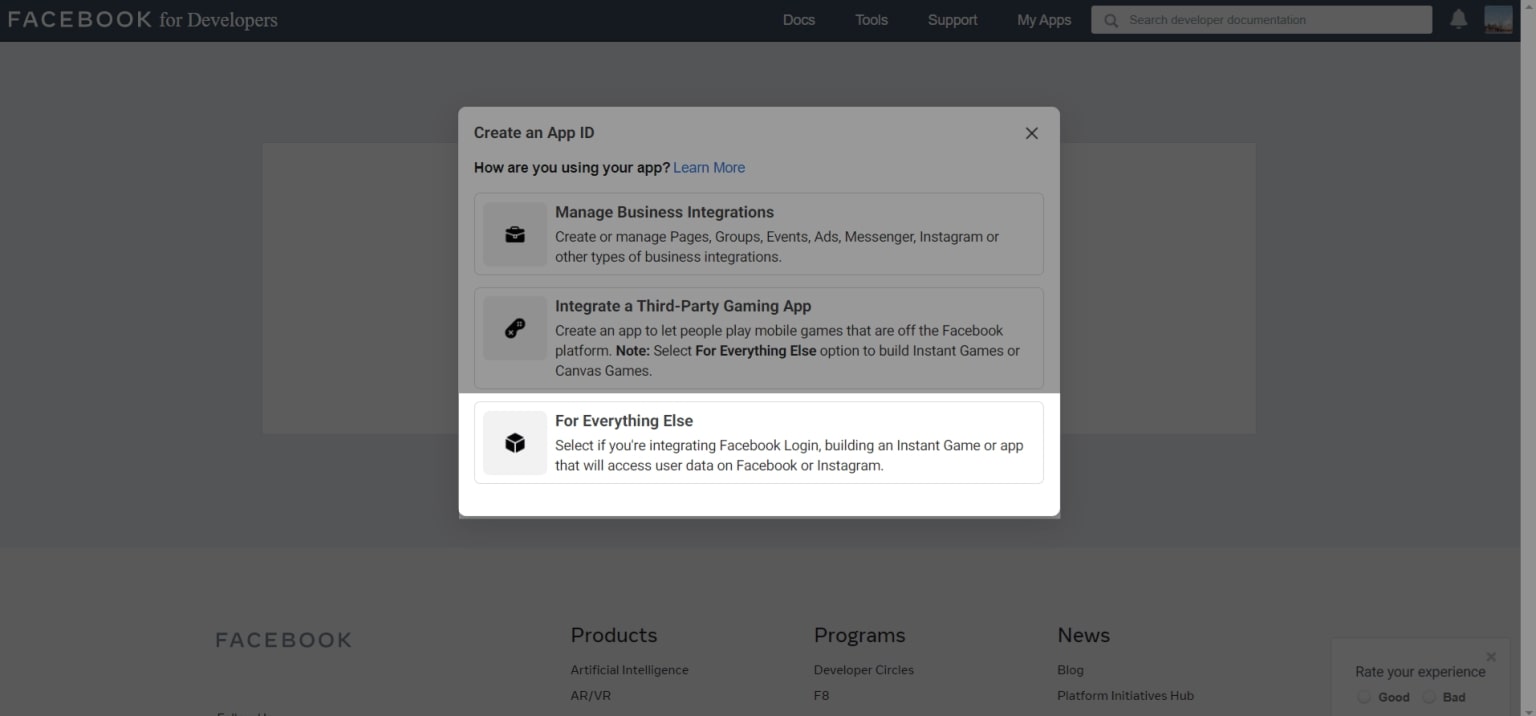Open the profile picture thumbnail in header
This screenshot has width=1536, height=716.
tap(1498, 19)
